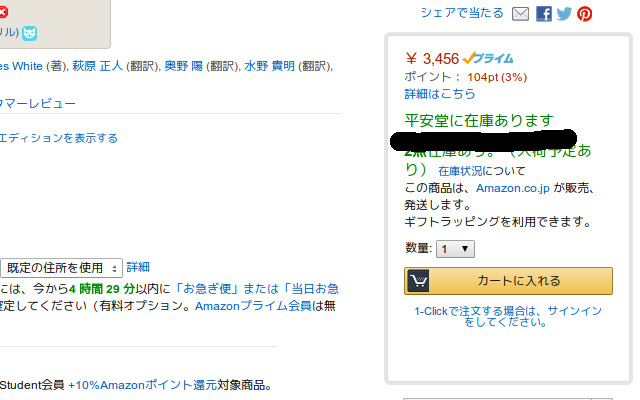The image size is (640, 400).
Task: Open the シェアで当たる link
Action: (462, 13)
